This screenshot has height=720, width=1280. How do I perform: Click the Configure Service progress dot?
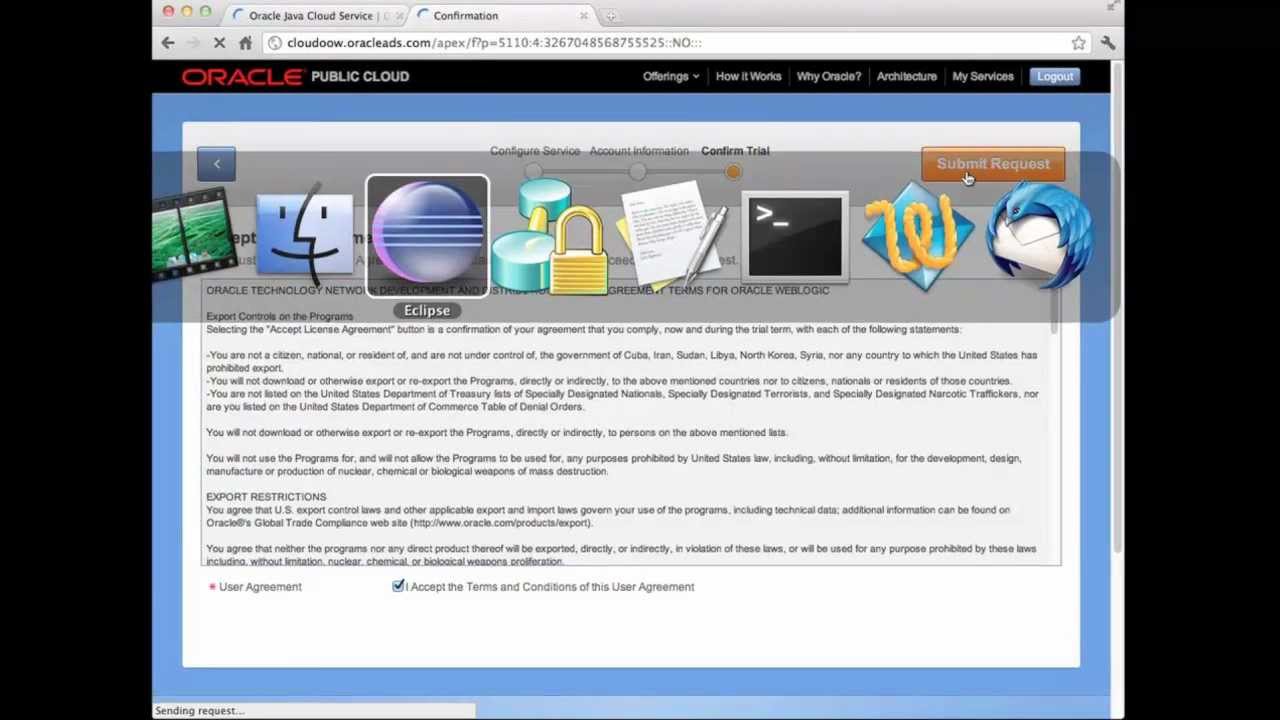[x=533, y=172]
